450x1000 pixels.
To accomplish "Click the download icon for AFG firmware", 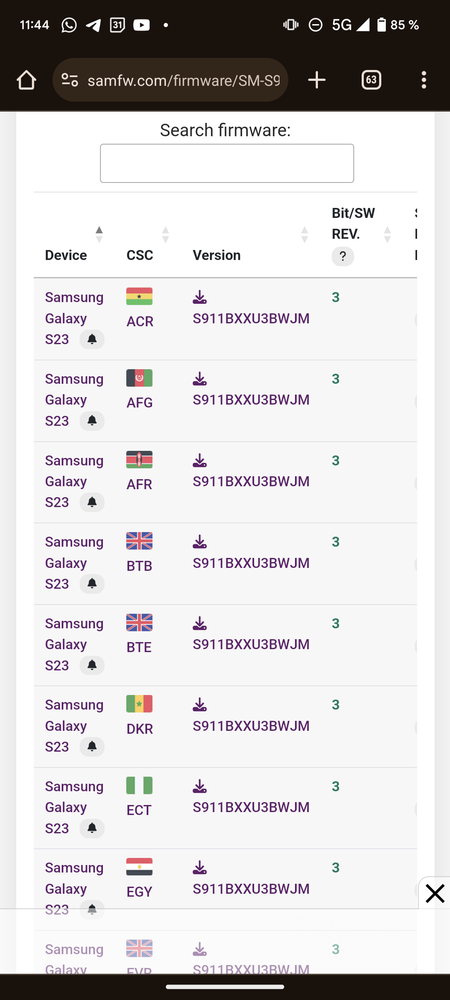I will pos(200,379).
